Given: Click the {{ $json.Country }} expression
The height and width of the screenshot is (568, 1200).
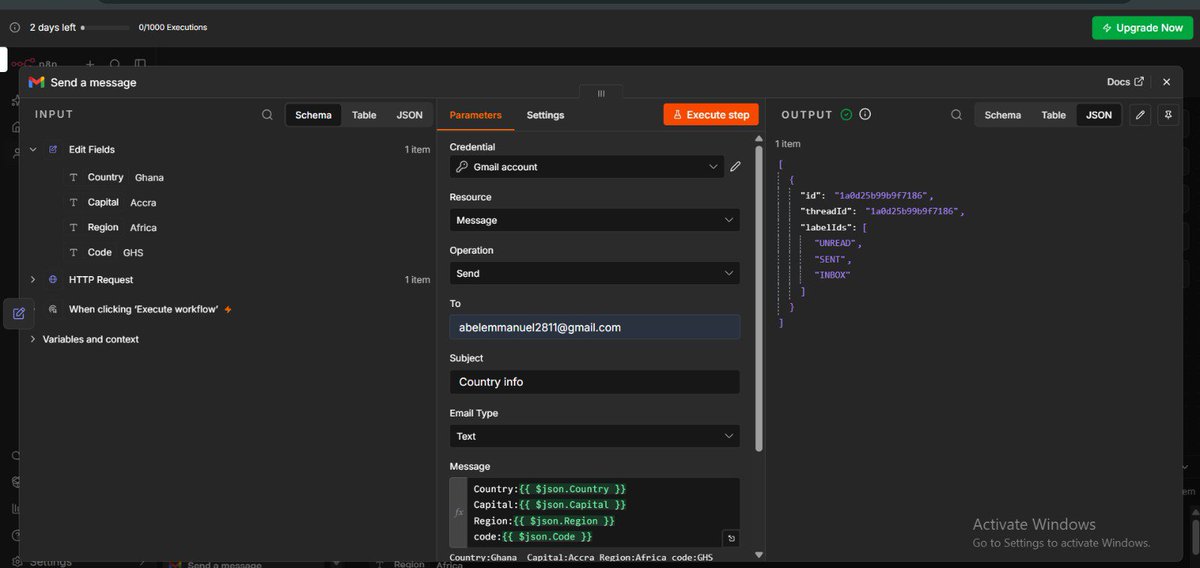Looking at the screenshot, I should (573, 489).
